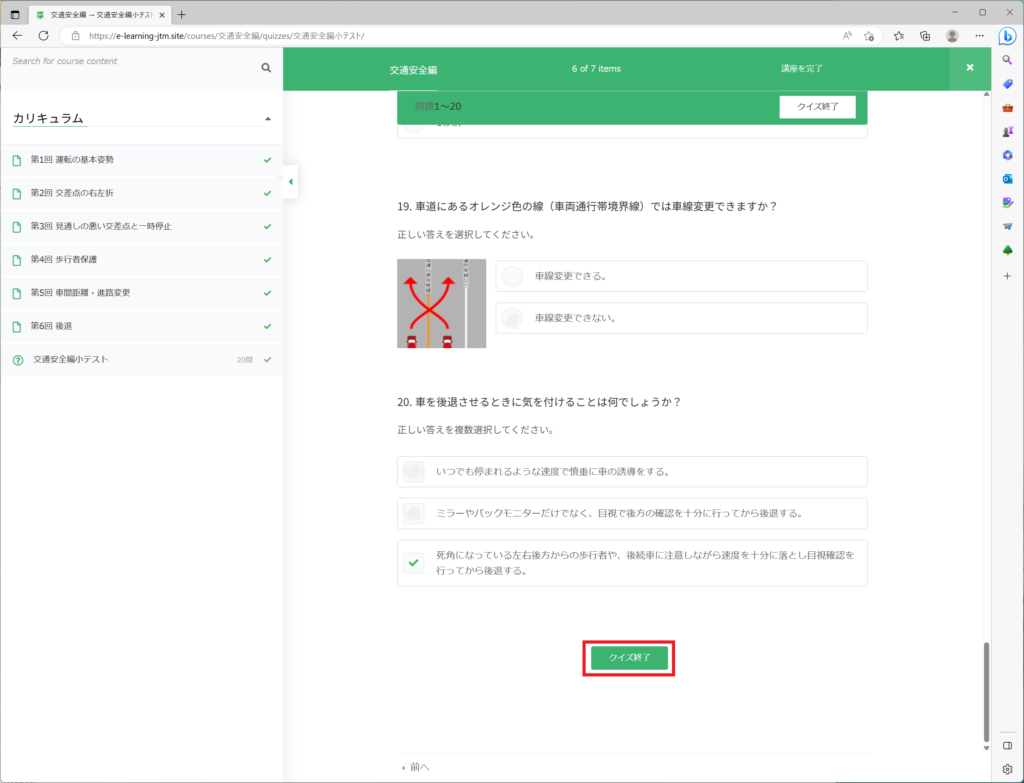This screenshot has height=783, width=1024.
Task: Open Outlook icon in Edge sidebar
Action: point(1007,178)
